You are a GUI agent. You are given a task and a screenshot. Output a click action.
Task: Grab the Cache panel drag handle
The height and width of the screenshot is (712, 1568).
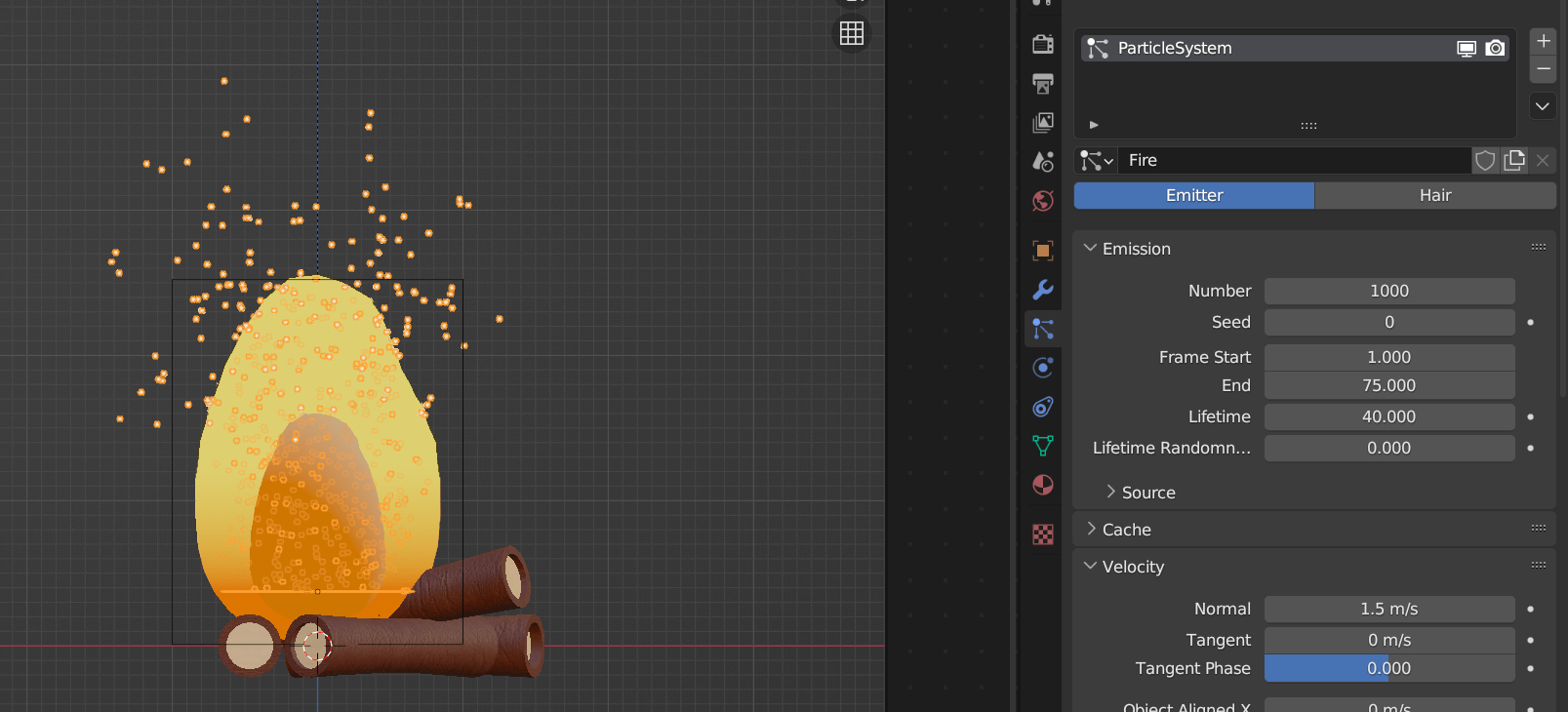tap(1539, 528)
